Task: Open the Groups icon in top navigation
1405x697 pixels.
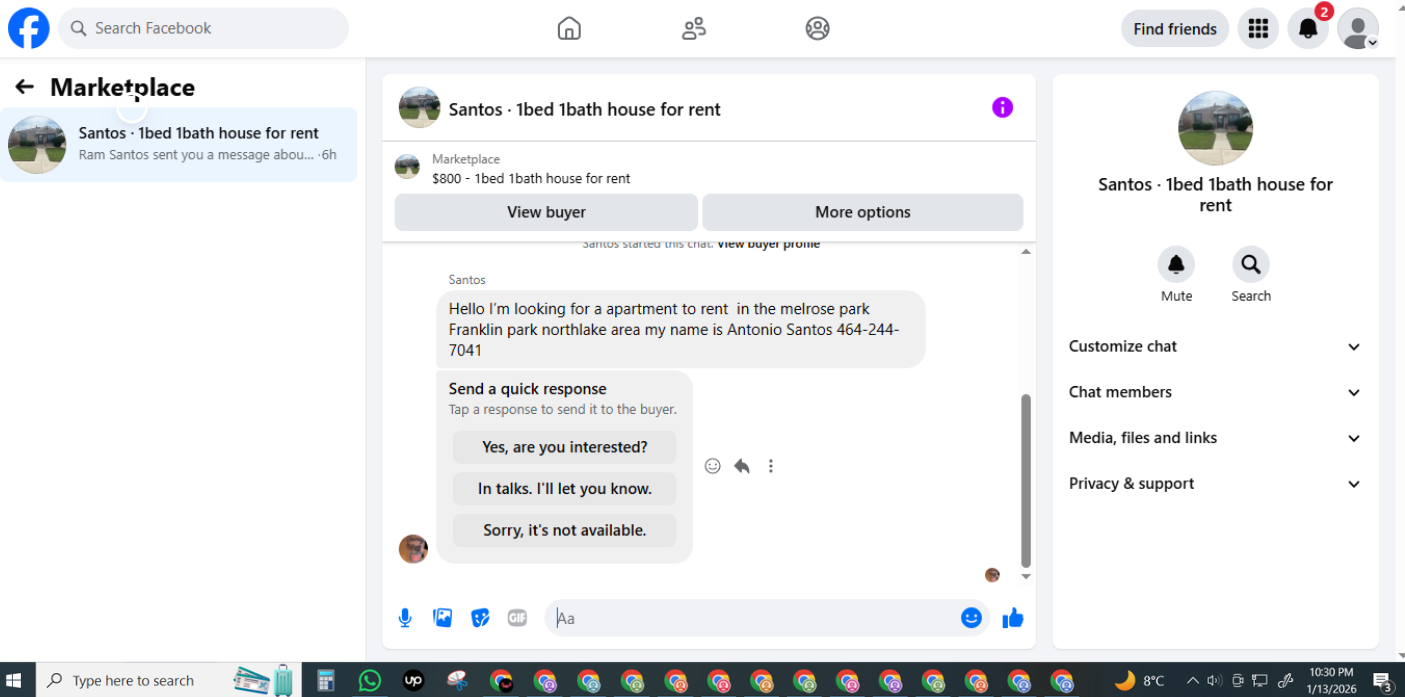Action: coord(817,28)
